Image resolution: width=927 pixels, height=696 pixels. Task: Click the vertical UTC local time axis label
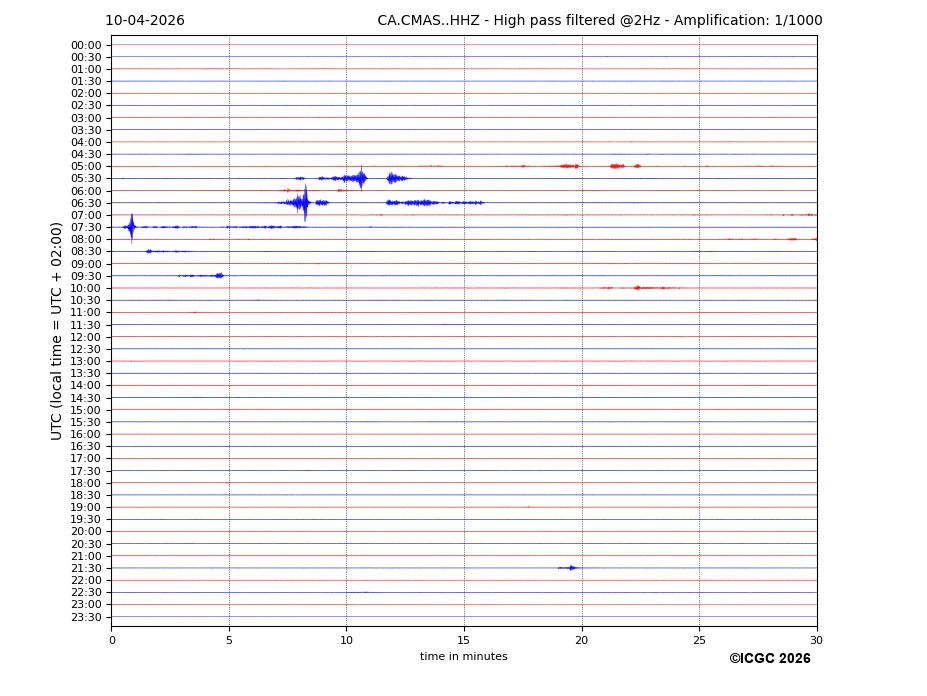point(57,330)
